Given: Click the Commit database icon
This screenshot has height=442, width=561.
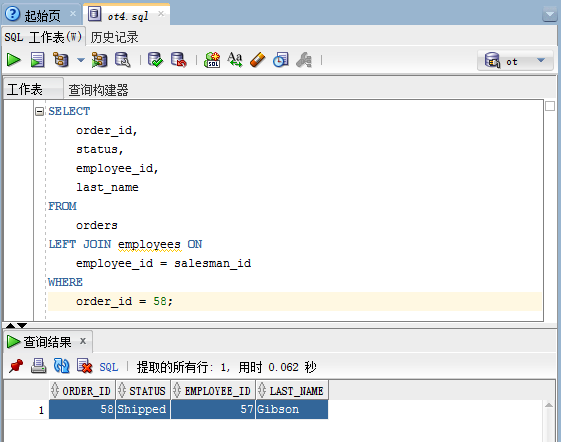Looking at the screenshot, I should click(156, 60).
